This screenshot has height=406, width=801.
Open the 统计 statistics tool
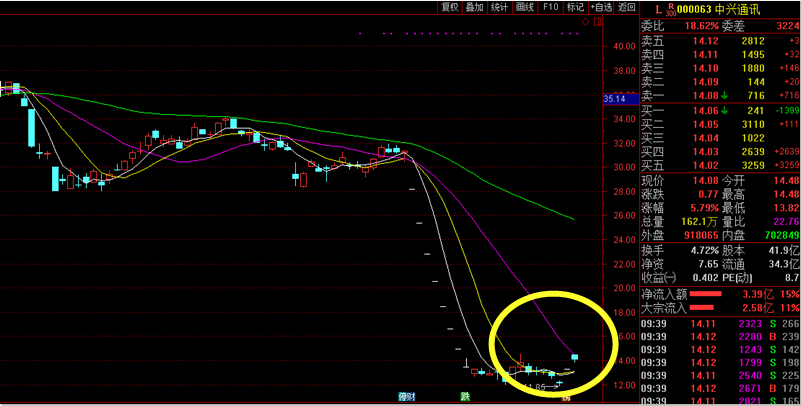click(x=500, y=7)
